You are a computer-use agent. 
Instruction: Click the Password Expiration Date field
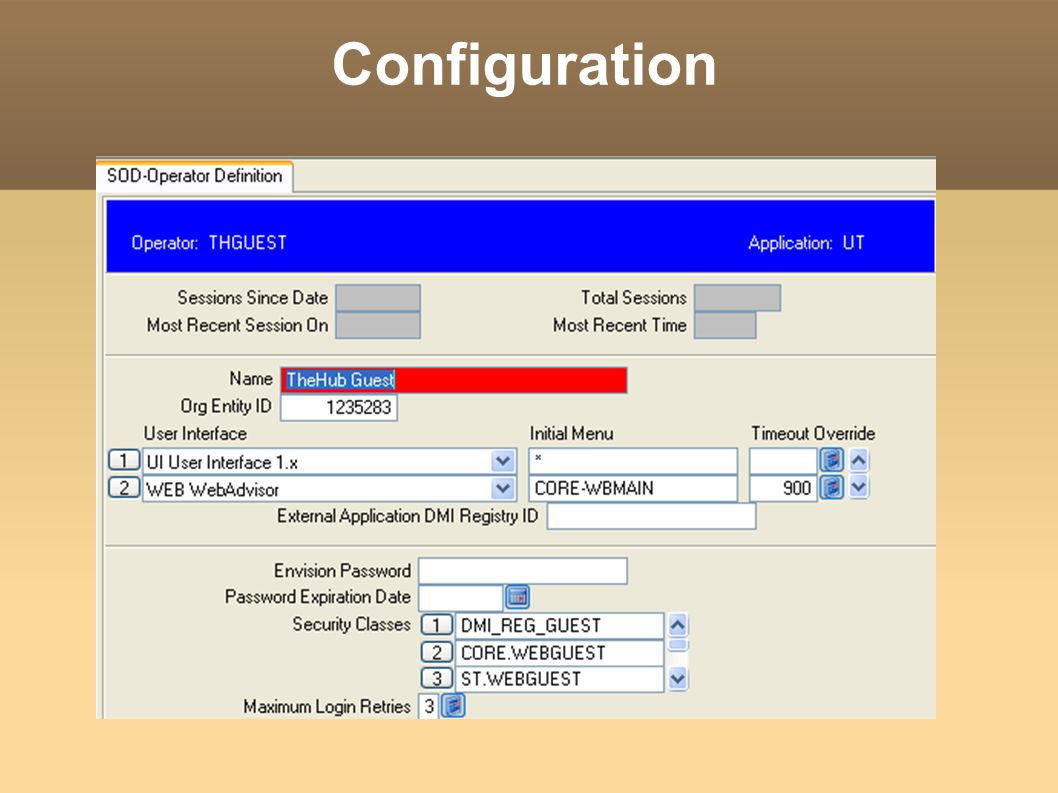tap(462, 597)
